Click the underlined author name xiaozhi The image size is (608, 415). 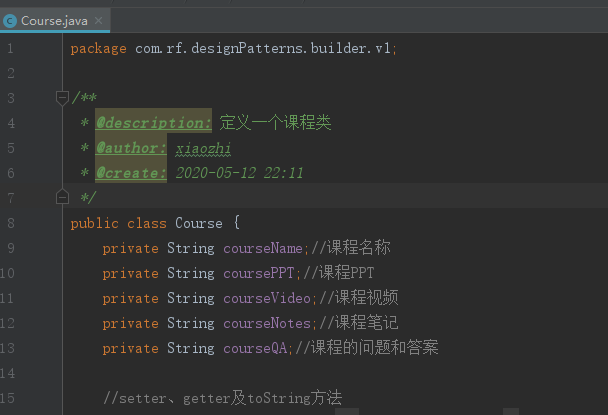coord(203,148)
